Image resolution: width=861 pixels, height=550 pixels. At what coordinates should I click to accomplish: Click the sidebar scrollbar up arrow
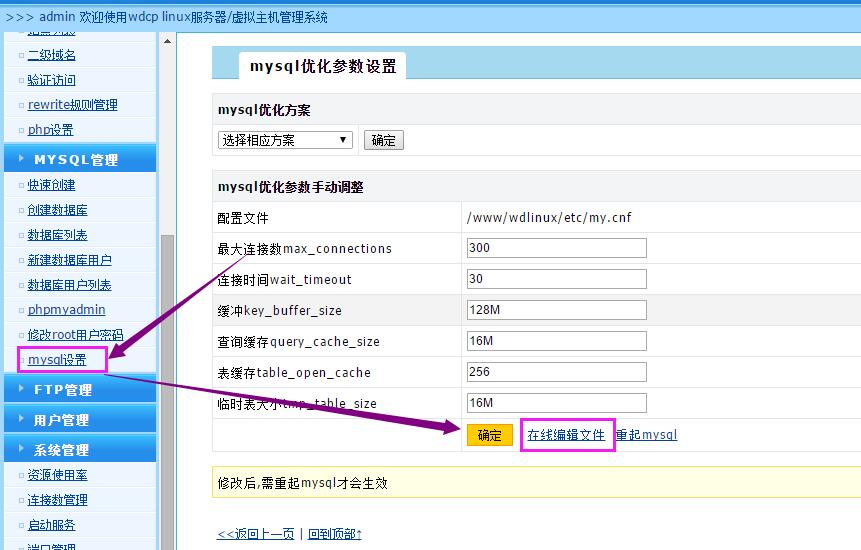[167, 41]
